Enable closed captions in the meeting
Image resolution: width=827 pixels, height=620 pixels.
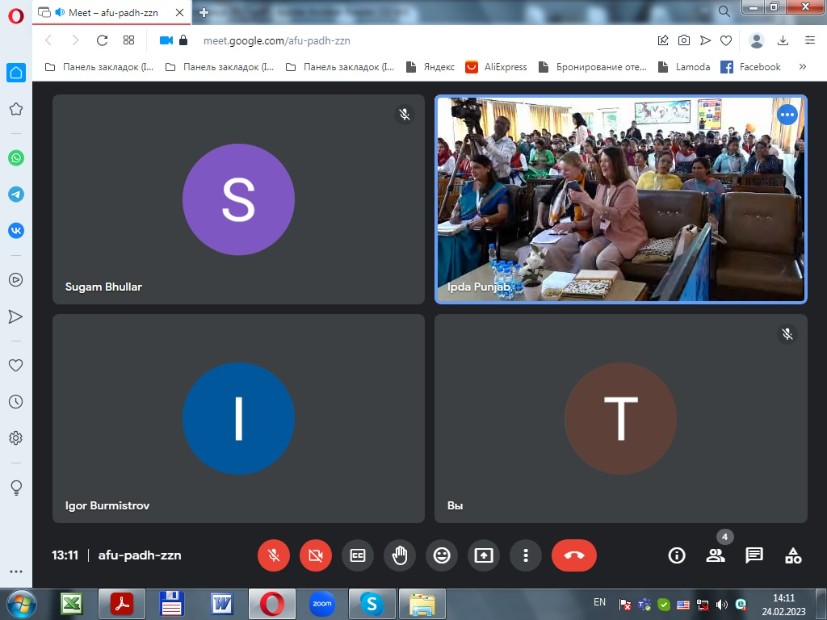358,555
